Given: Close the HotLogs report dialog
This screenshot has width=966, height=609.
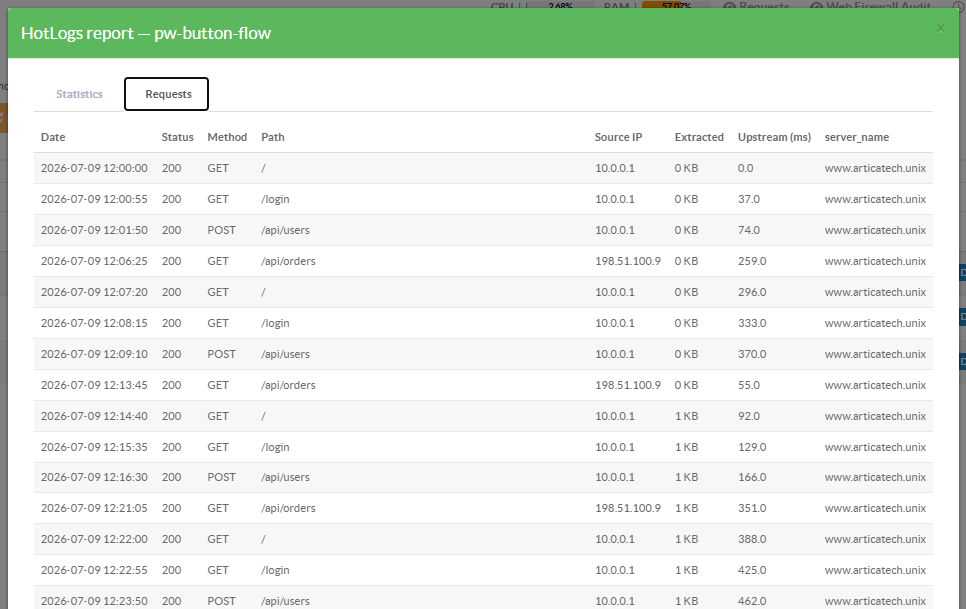Looking at the screenshot, I should [940, 28].
